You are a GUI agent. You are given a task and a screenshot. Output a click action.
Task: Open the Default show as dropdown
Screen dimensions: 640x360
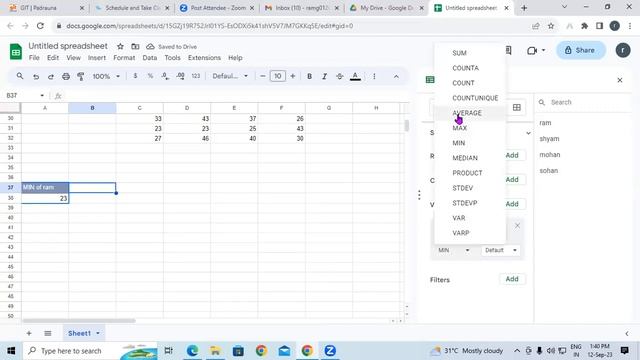coord(500,250)
